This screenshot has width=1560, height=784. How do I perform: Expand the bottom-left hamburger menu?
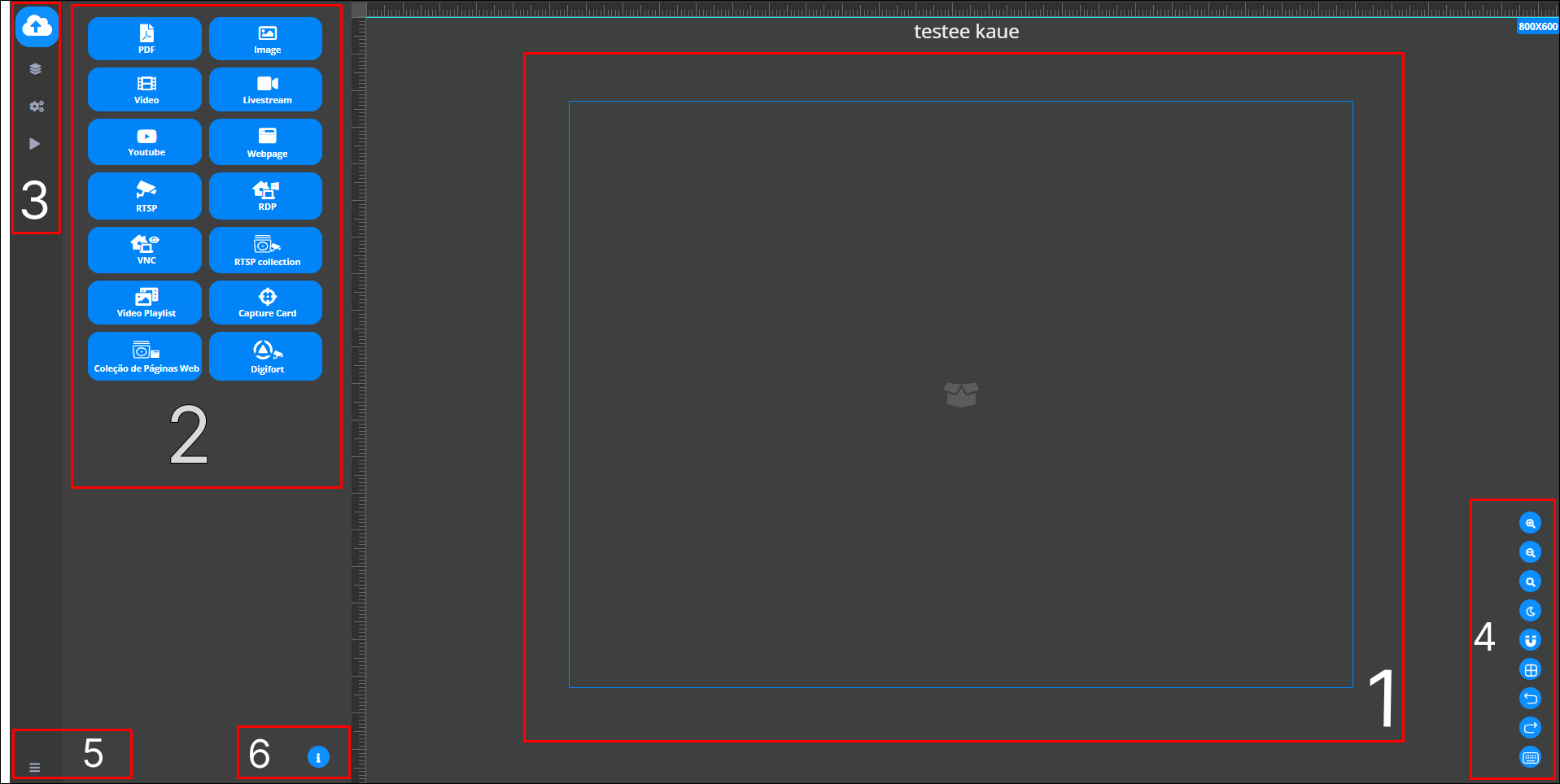35,765
